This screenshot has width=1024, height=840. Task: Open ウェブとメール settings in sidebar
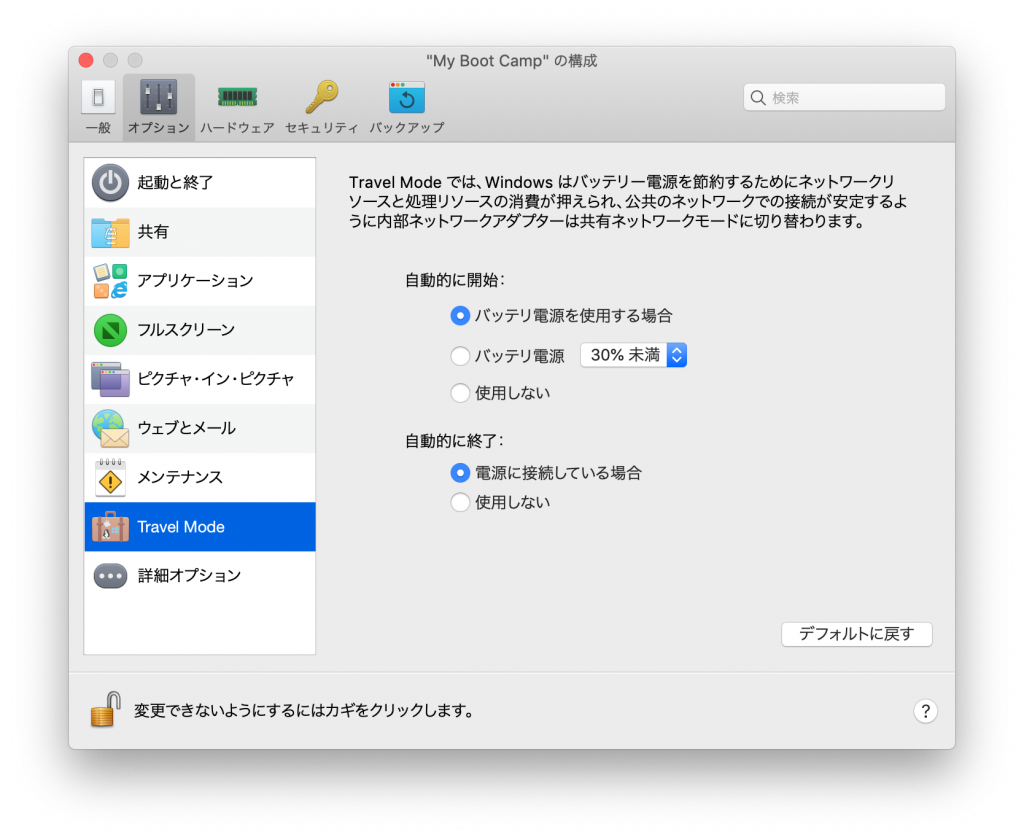pyautogui.click(x=200, y=428)
